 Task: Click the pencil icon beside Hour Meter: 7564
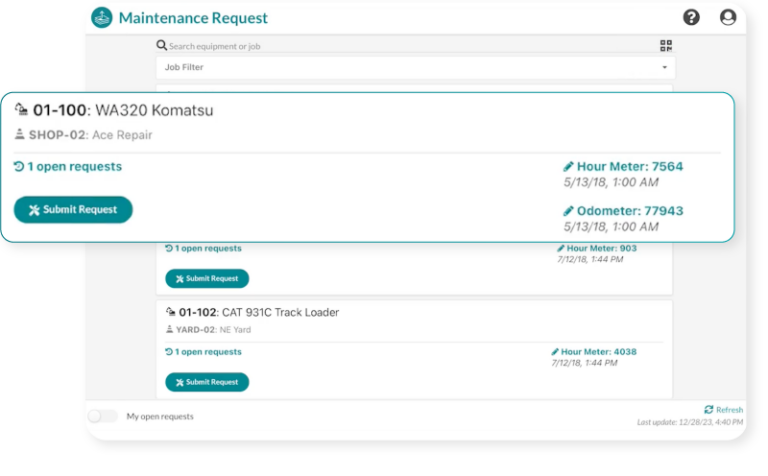(x=568, y=167)
